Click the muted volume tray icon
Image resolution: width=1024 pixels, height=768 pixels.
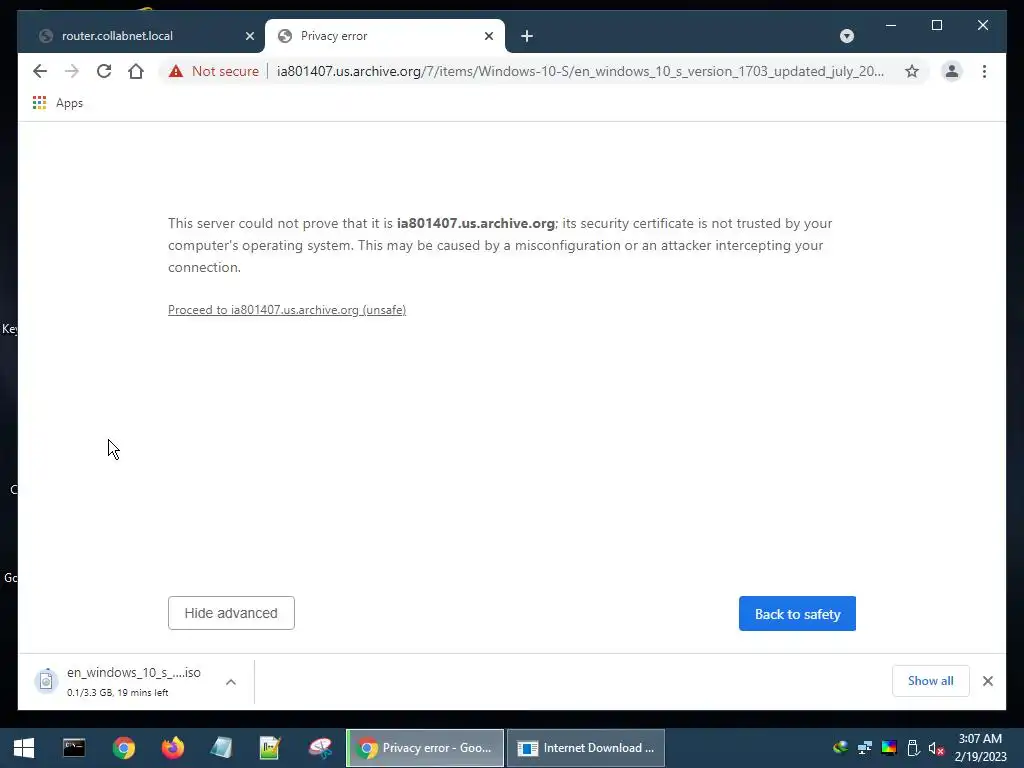[x=936, y=748]
